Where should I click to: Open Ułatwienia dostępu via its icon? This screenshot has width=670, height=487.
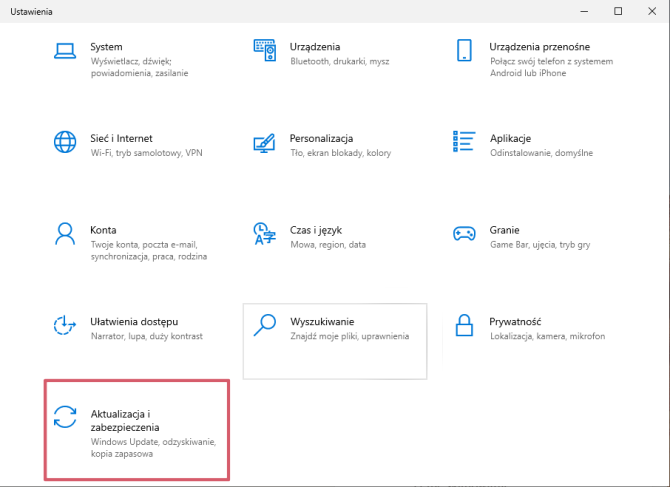click(x=65, y=325)
